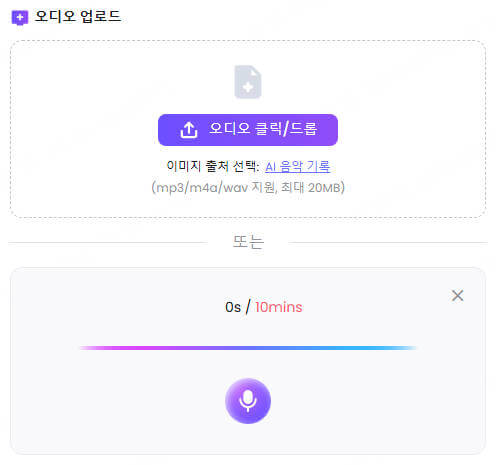The image size is (496, 465).
Task: Close the recording panel with the X
Action: click(x=457, y=295)
